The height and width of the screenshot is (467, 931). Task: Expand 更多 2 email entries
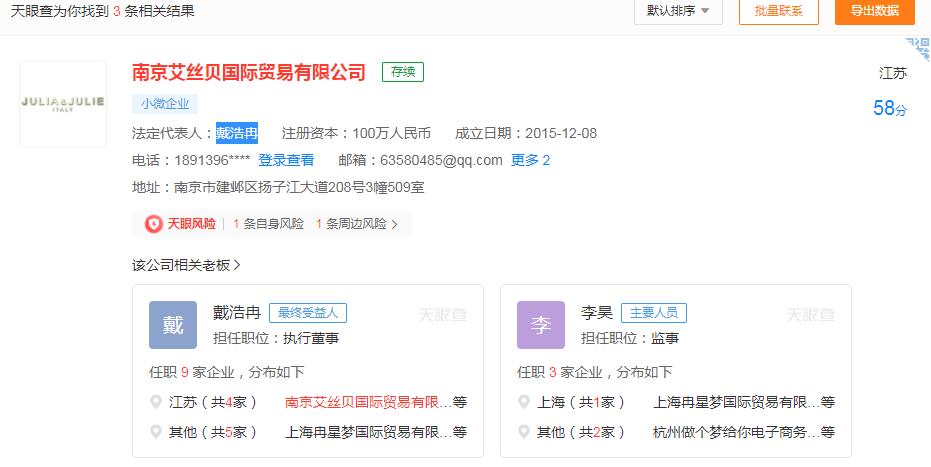click(530, 160)
